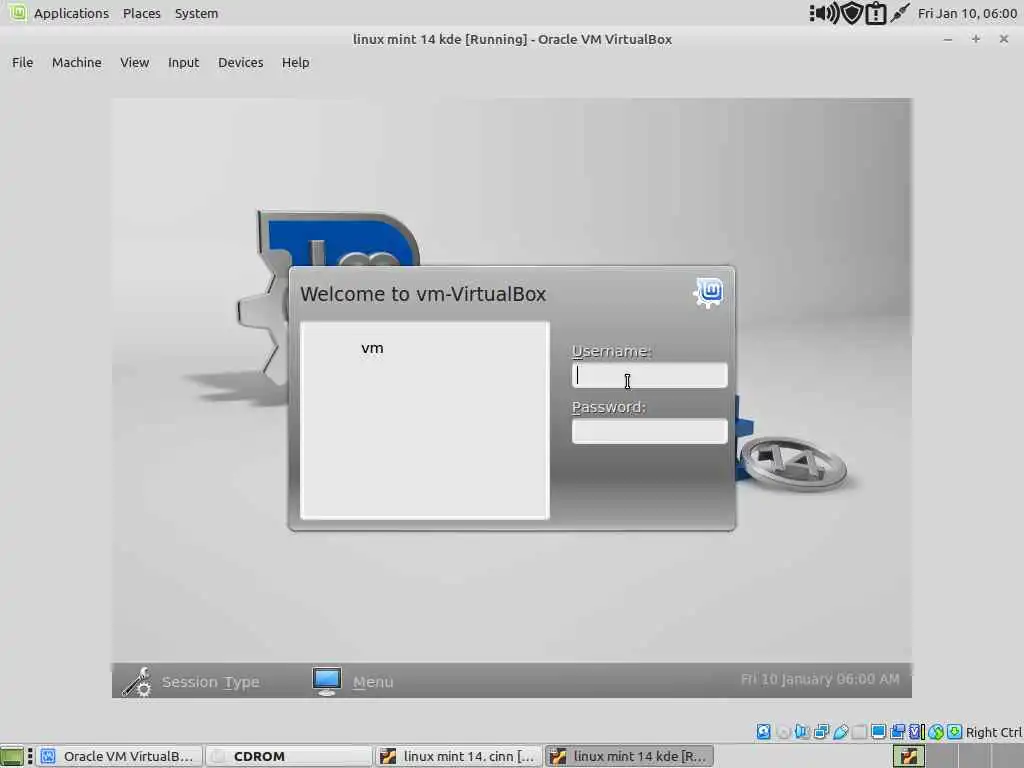Open the Applications menu in top panel
The image size is (1024, 768).
pyautogui.click(x=71, y=13)
